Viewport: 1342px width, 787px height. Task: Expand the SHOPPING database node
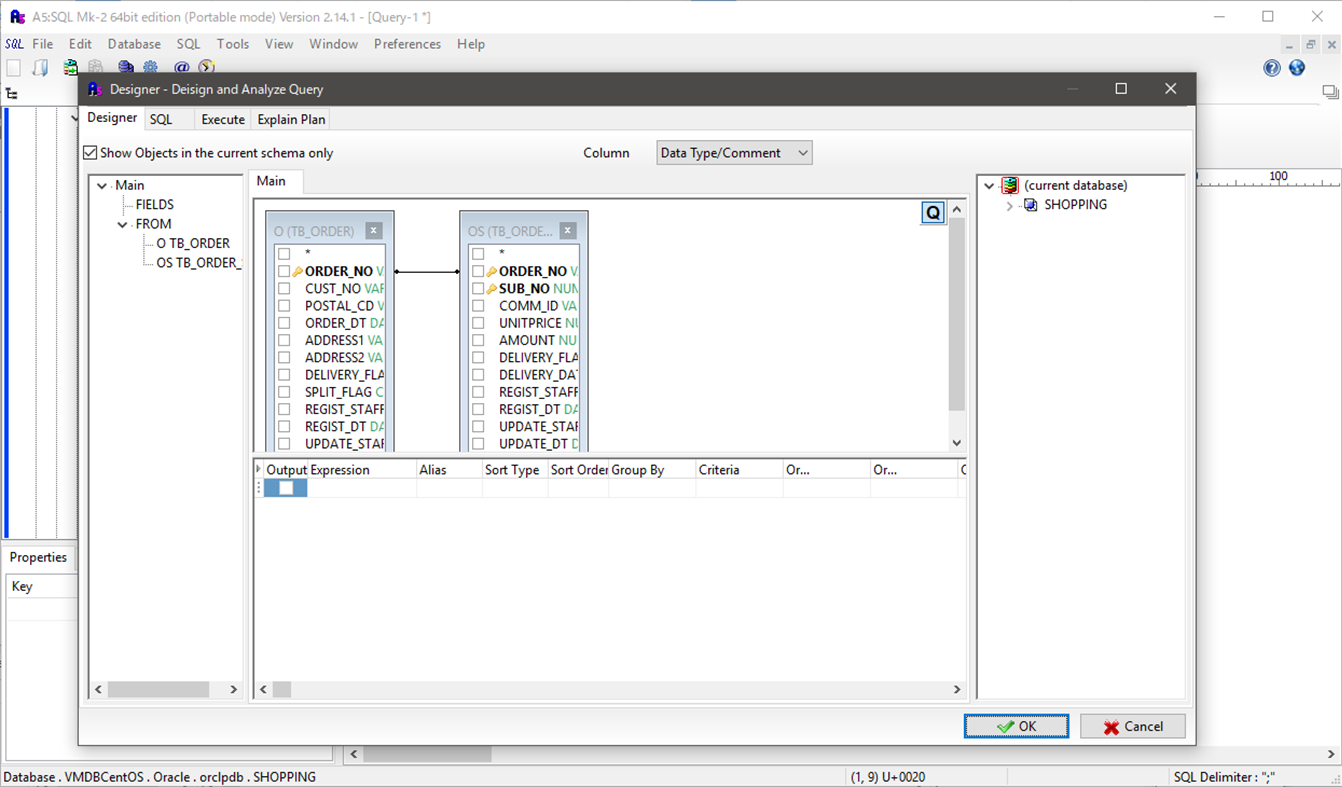tap(1009, 205)
